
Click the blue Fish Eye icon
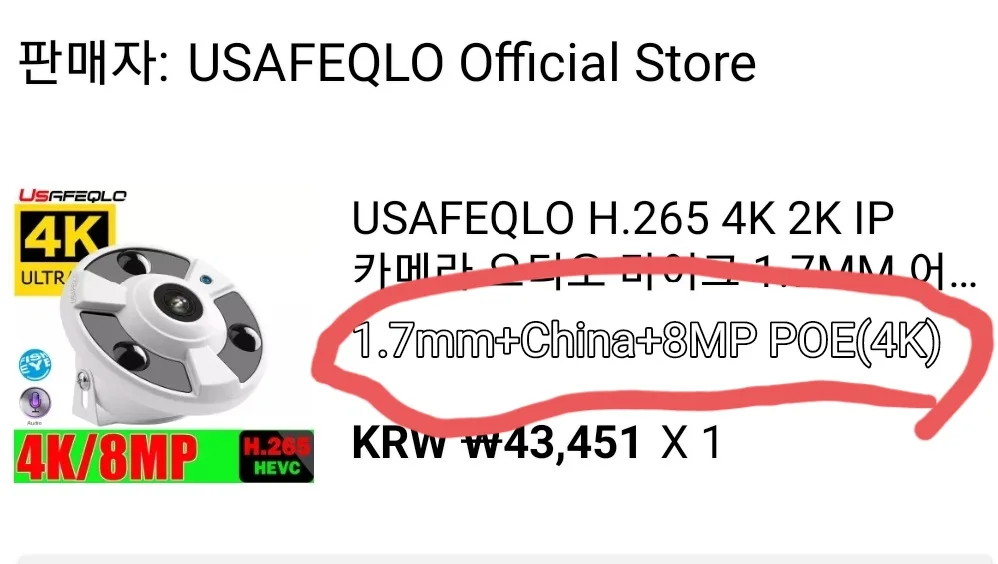(x=35, y=365)
